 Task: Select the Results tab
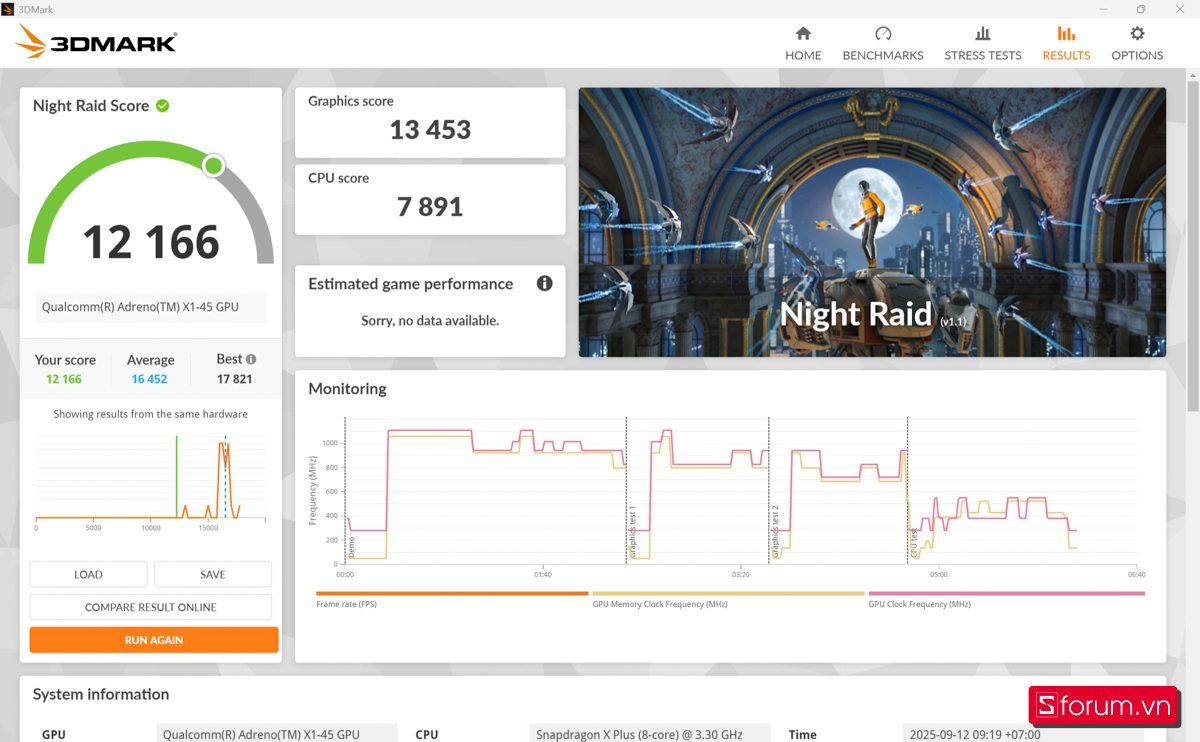click(x=1066, y=44)
